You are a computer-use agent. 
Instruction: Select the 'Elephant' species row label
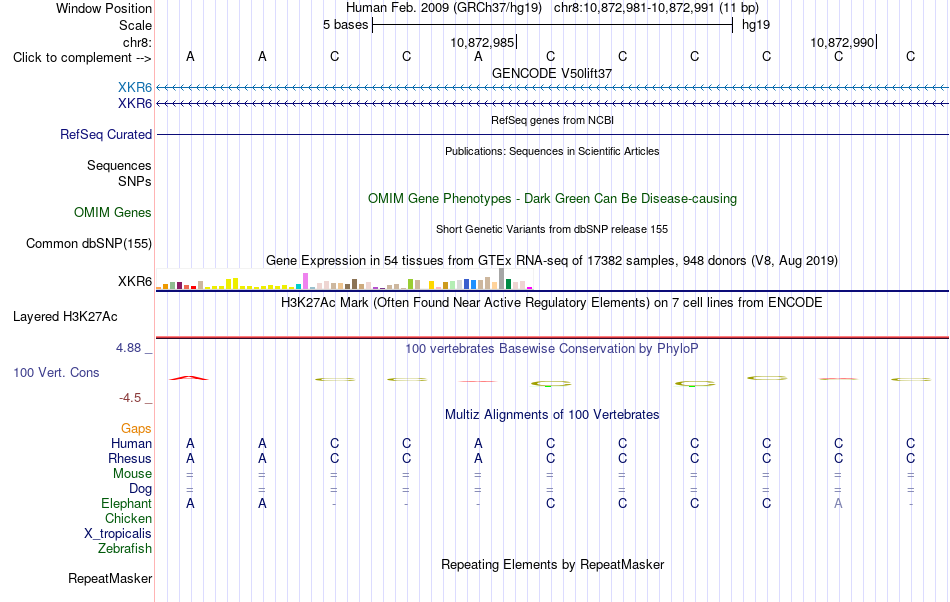126,503
